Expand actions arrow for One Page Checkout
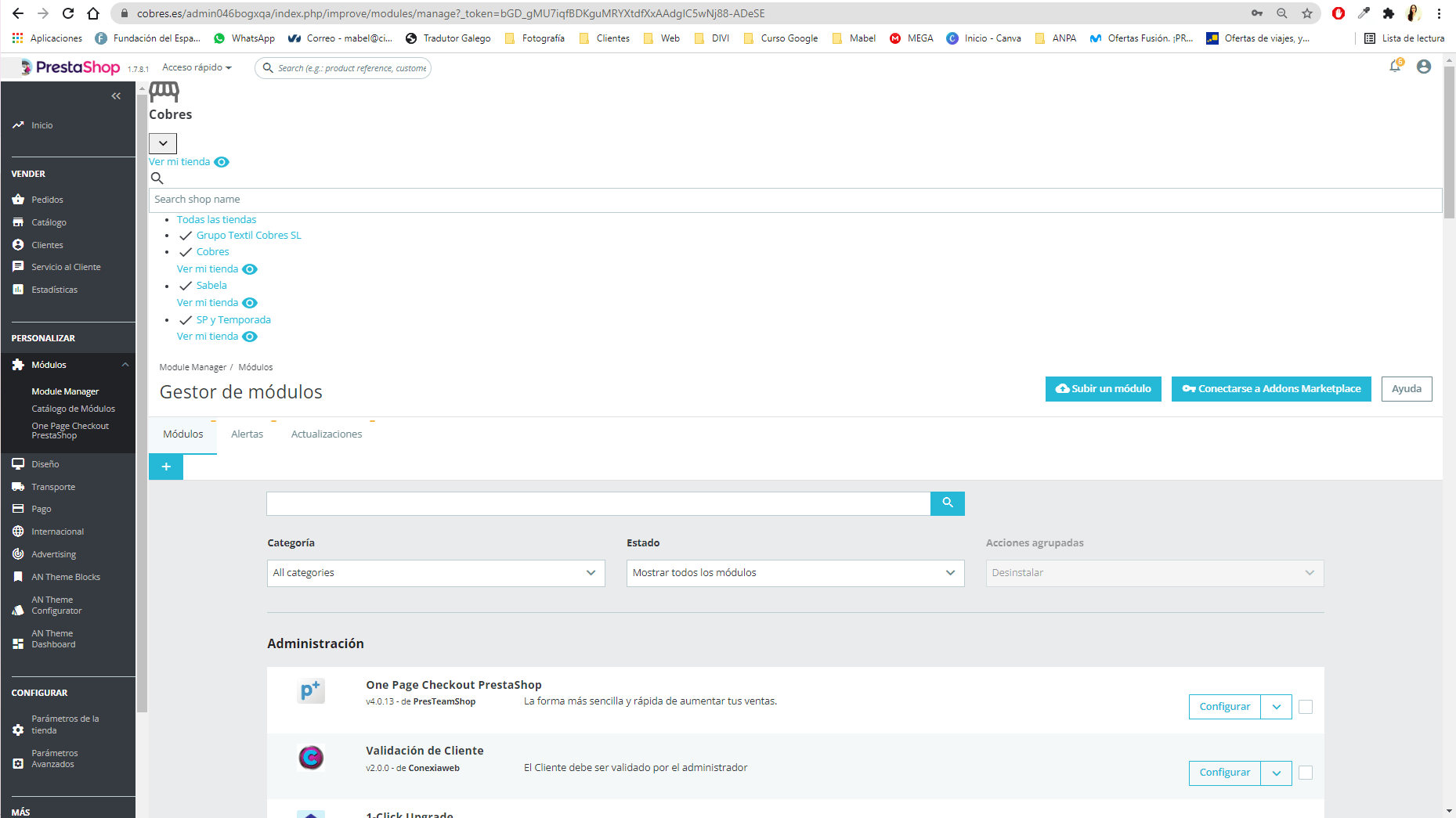The width and height of the screenshot is (1456, 818). coord(1277,707)
